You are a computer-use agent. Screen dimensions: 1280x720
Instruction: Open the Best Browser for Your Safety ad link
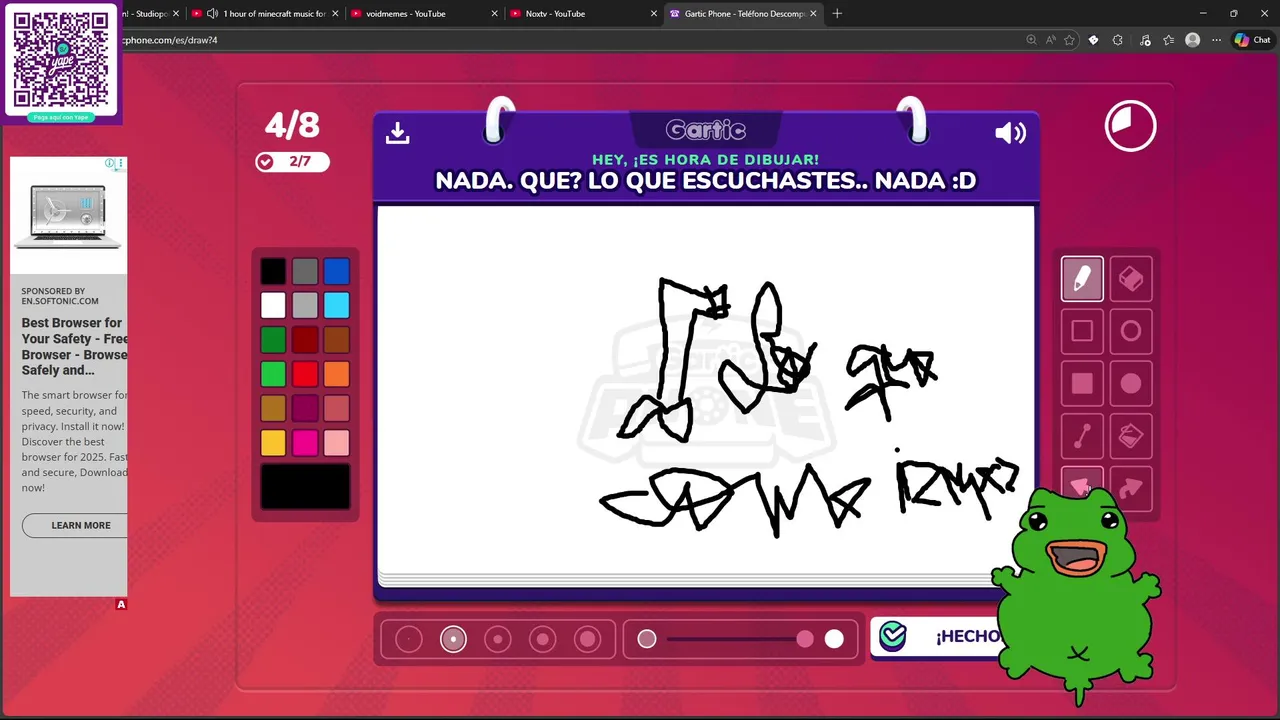coord(75,347)
